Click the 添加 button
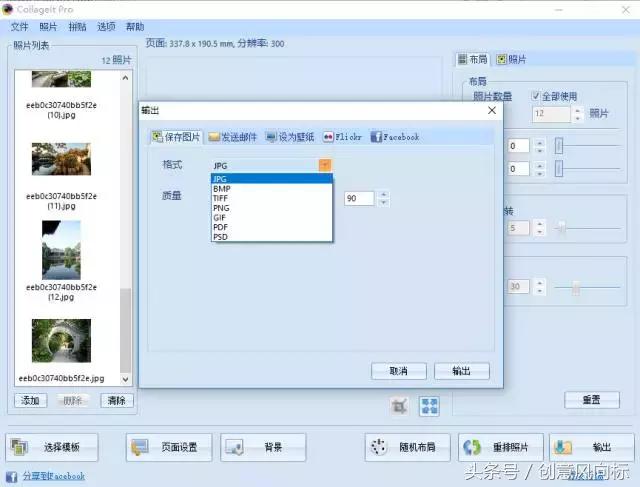Screen dimensions: 640x487 pos(31,400)
